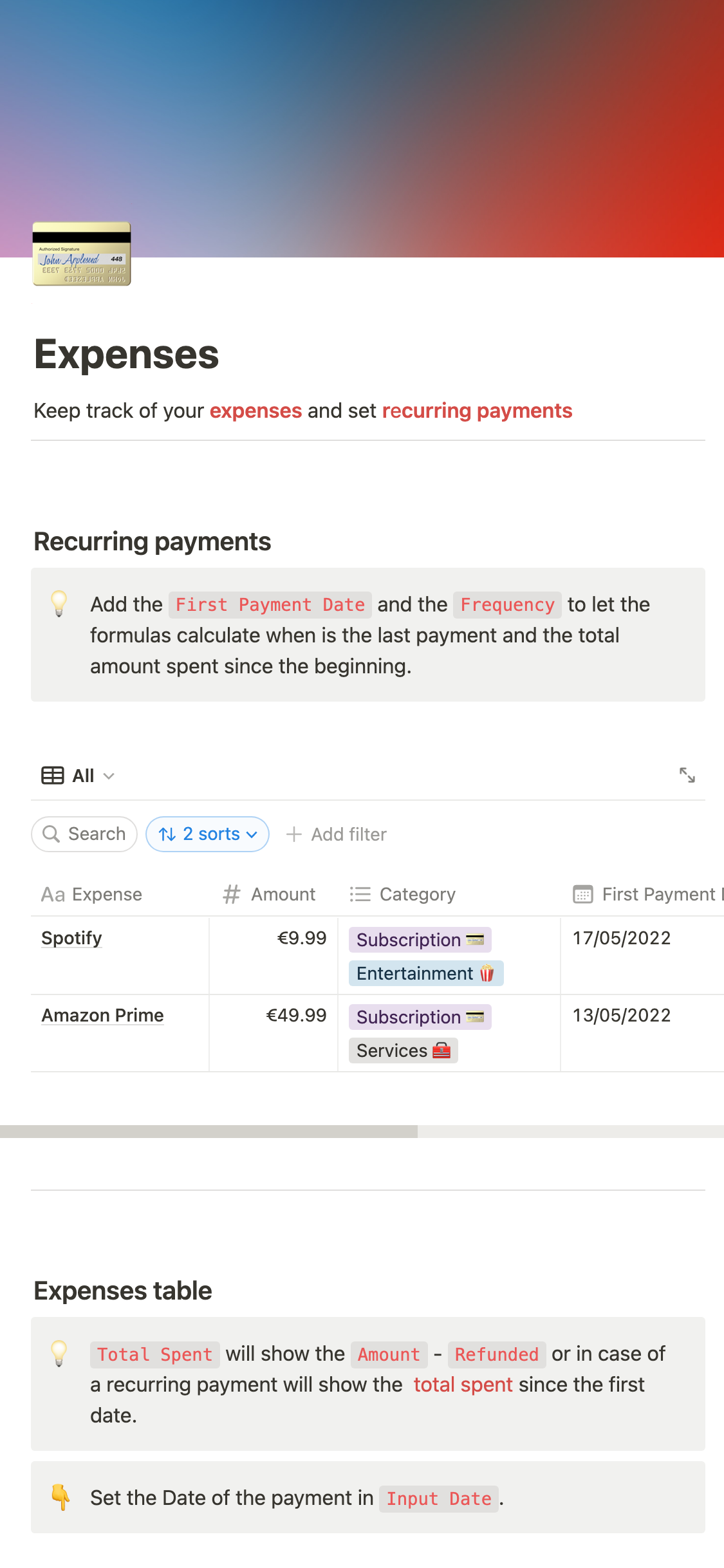Viewport: 724px width, 1568px height.
Task: Click the Category column header
Action: point(417,894)
